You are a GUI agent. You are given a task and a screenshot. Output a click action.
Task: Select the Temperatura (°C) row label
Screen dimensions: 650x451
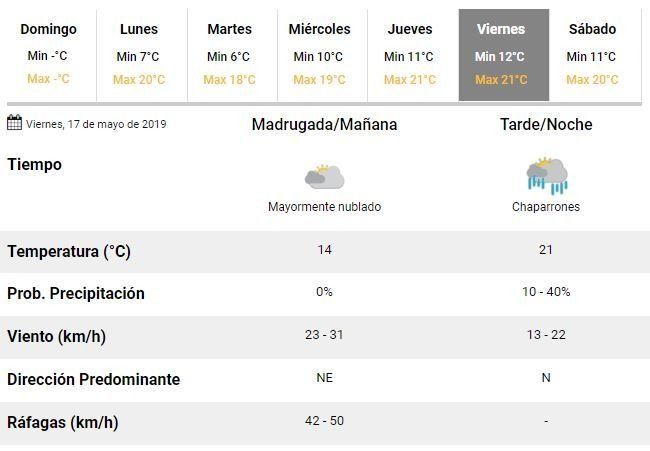point(69,252)
